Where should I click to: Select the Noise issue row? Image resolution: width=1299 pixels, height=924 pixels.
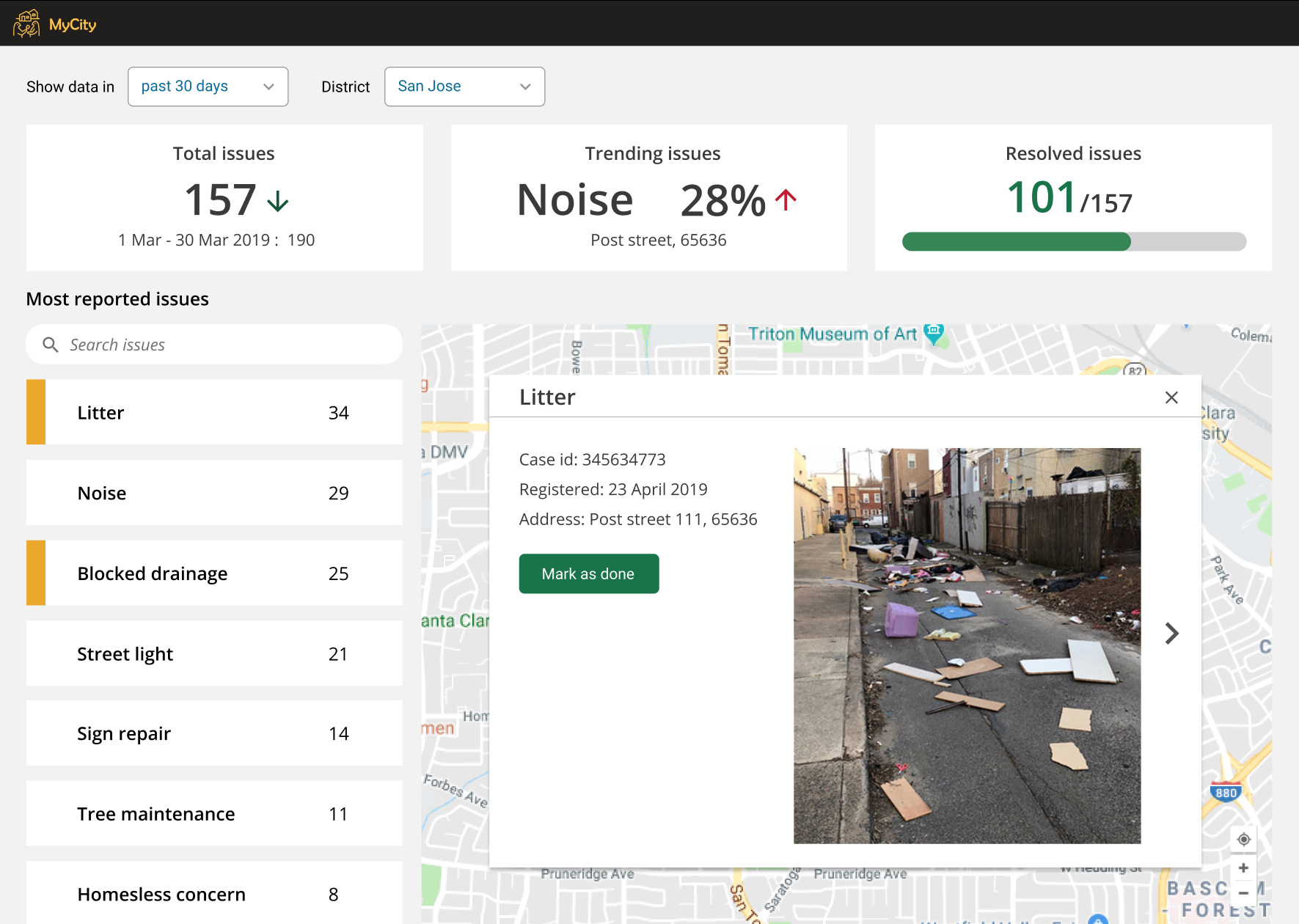(x=214, y=493)
